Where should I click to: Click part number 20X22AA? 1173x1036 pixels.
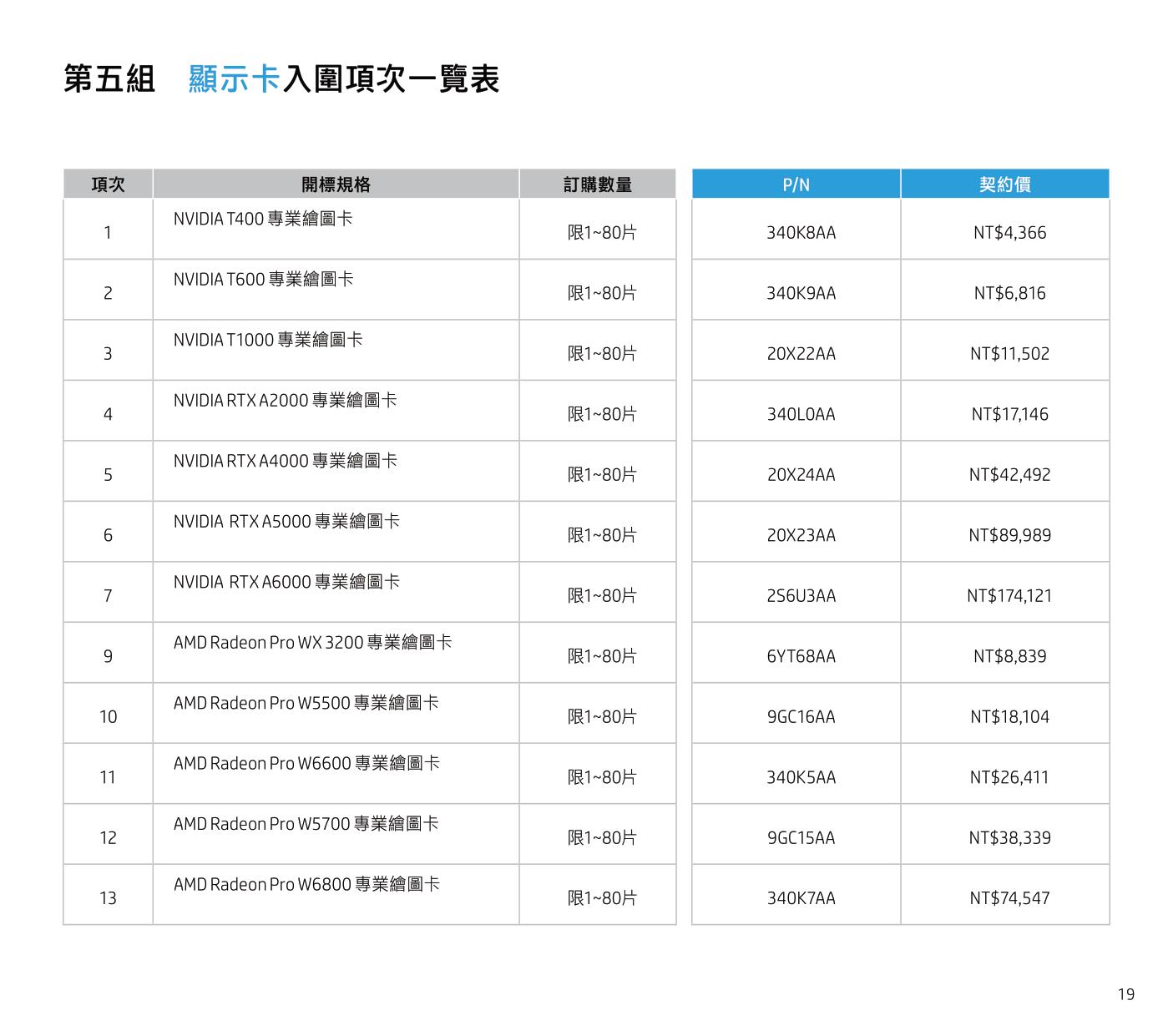[801, 354]
